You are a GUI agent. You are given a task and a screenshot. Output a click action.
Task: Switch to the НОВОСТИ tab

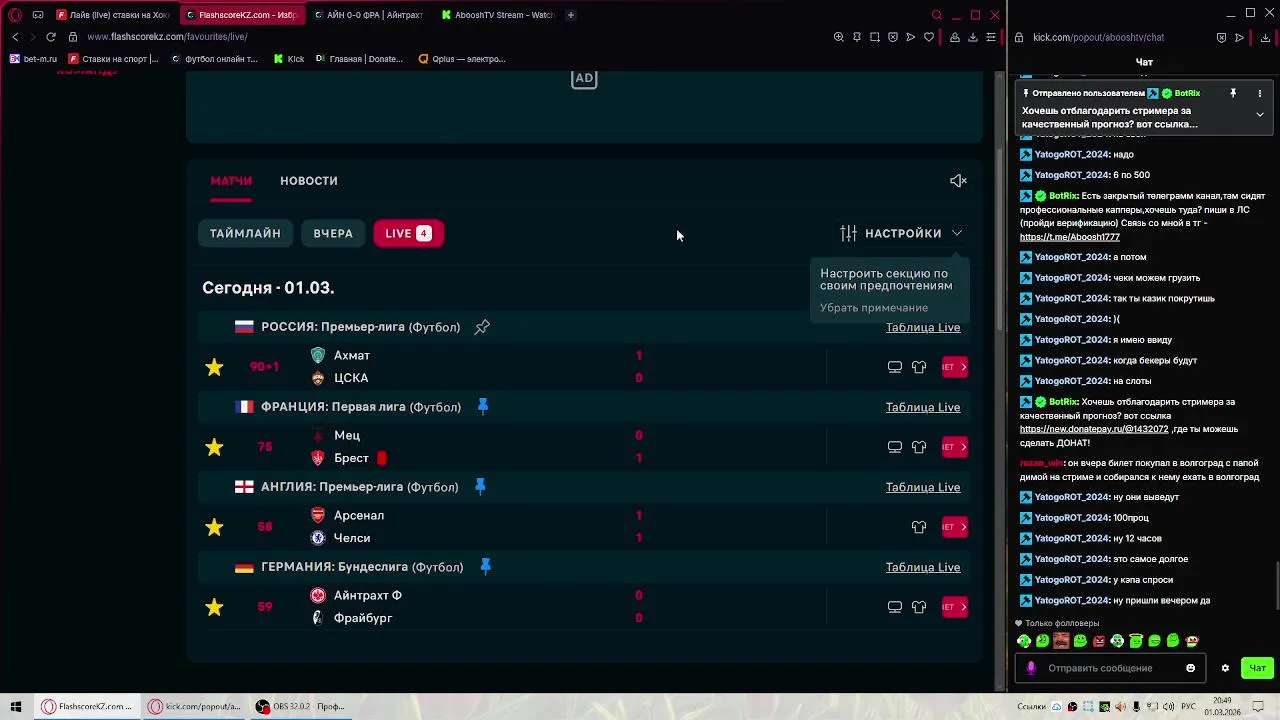[309, 181]
